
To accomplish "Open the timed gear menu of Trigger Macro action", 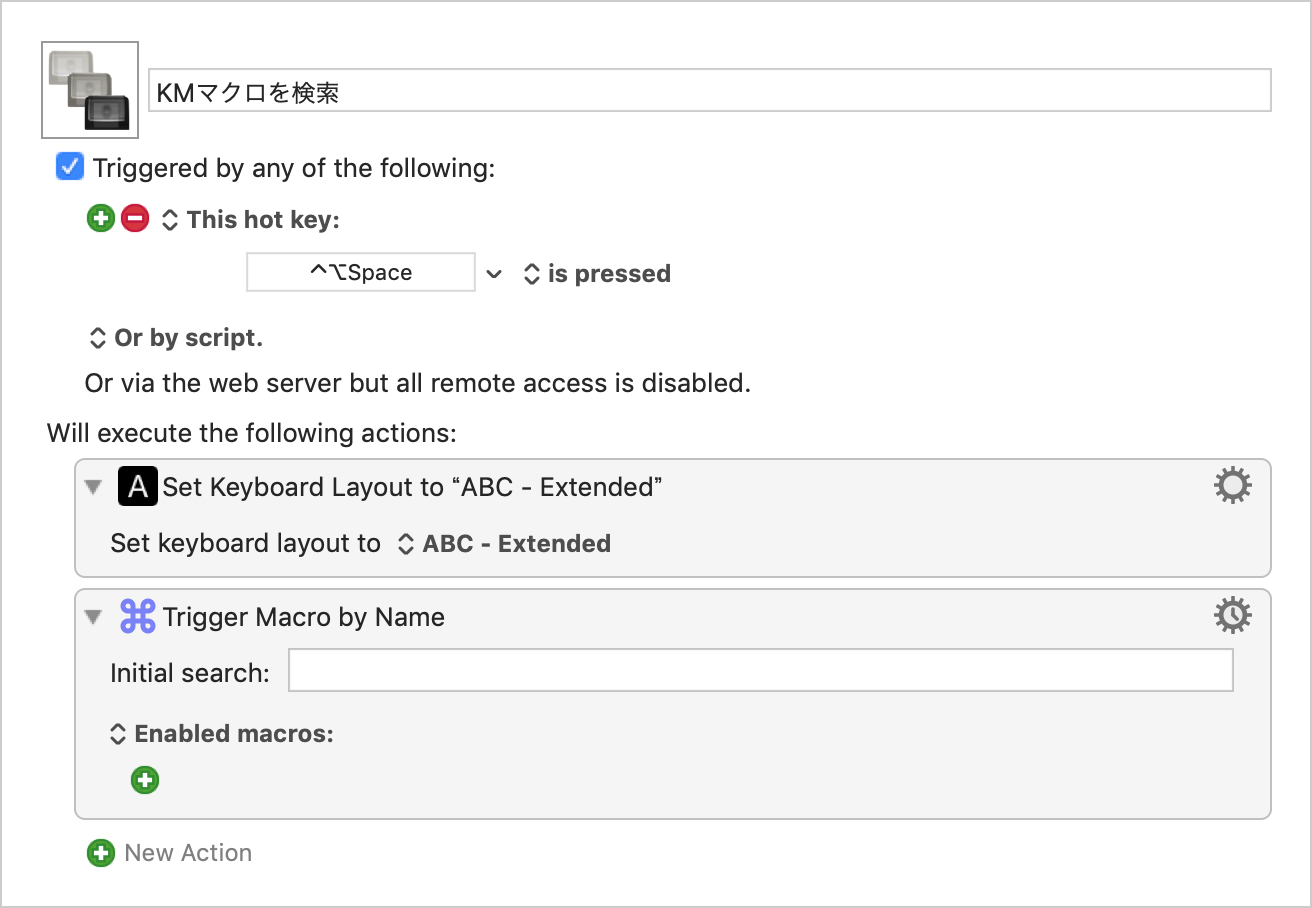I will pos(1232,616).
